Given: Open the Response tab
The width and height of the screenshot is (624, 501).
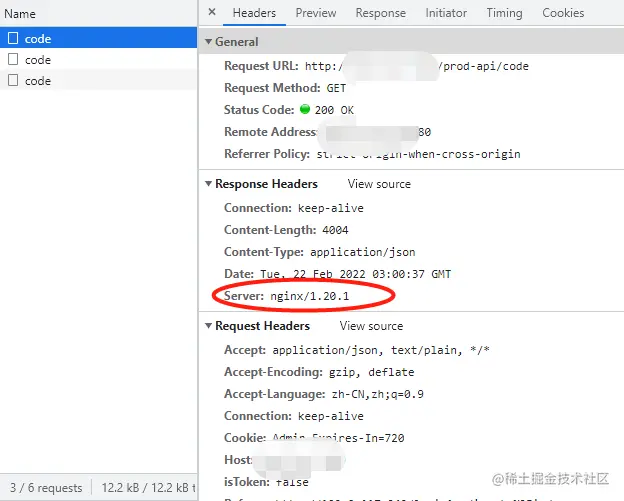Looking at the screenshot, I should pos(380,13).
